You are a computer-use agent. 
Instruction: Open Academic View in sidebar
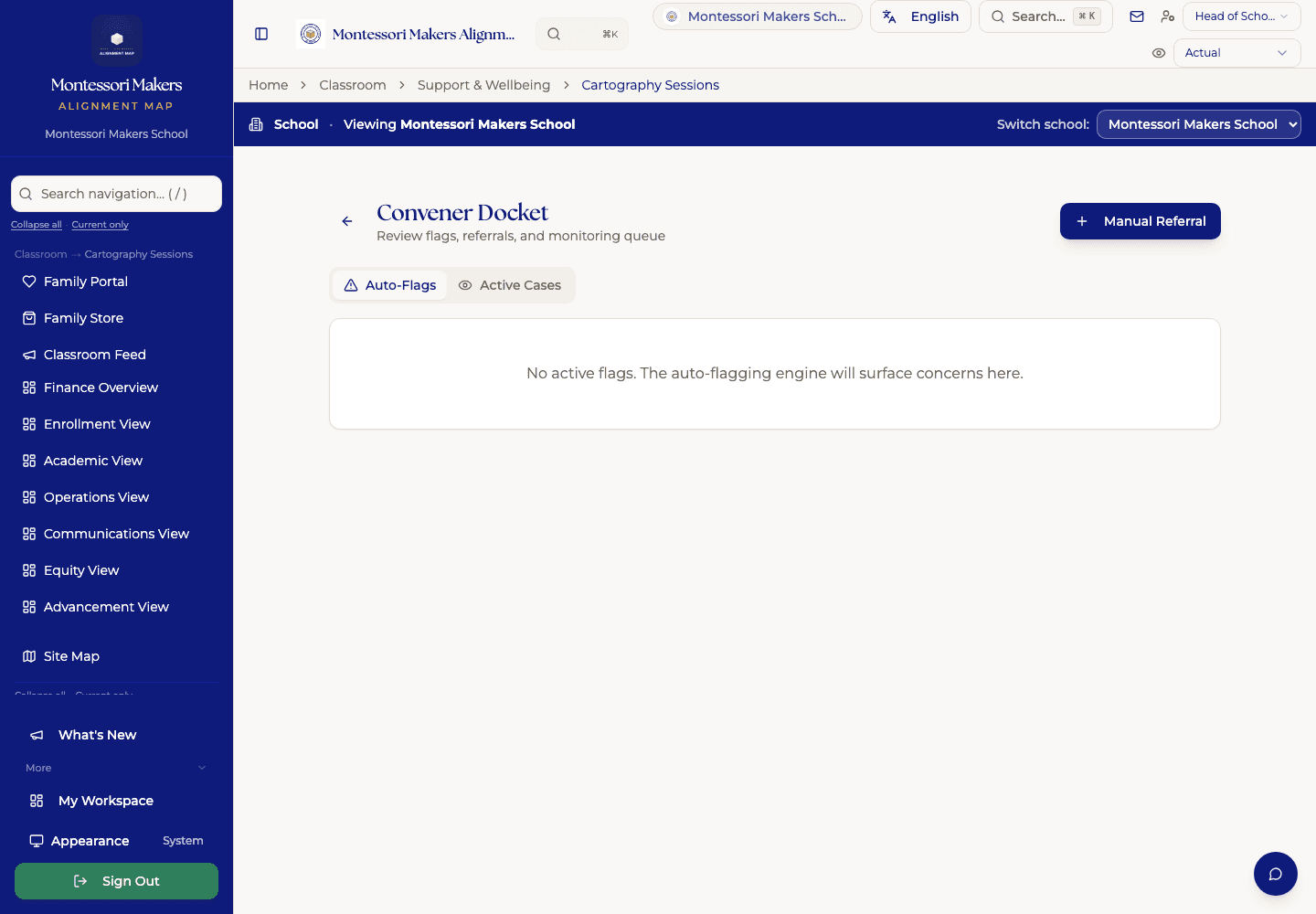click(x=116, y=461)
